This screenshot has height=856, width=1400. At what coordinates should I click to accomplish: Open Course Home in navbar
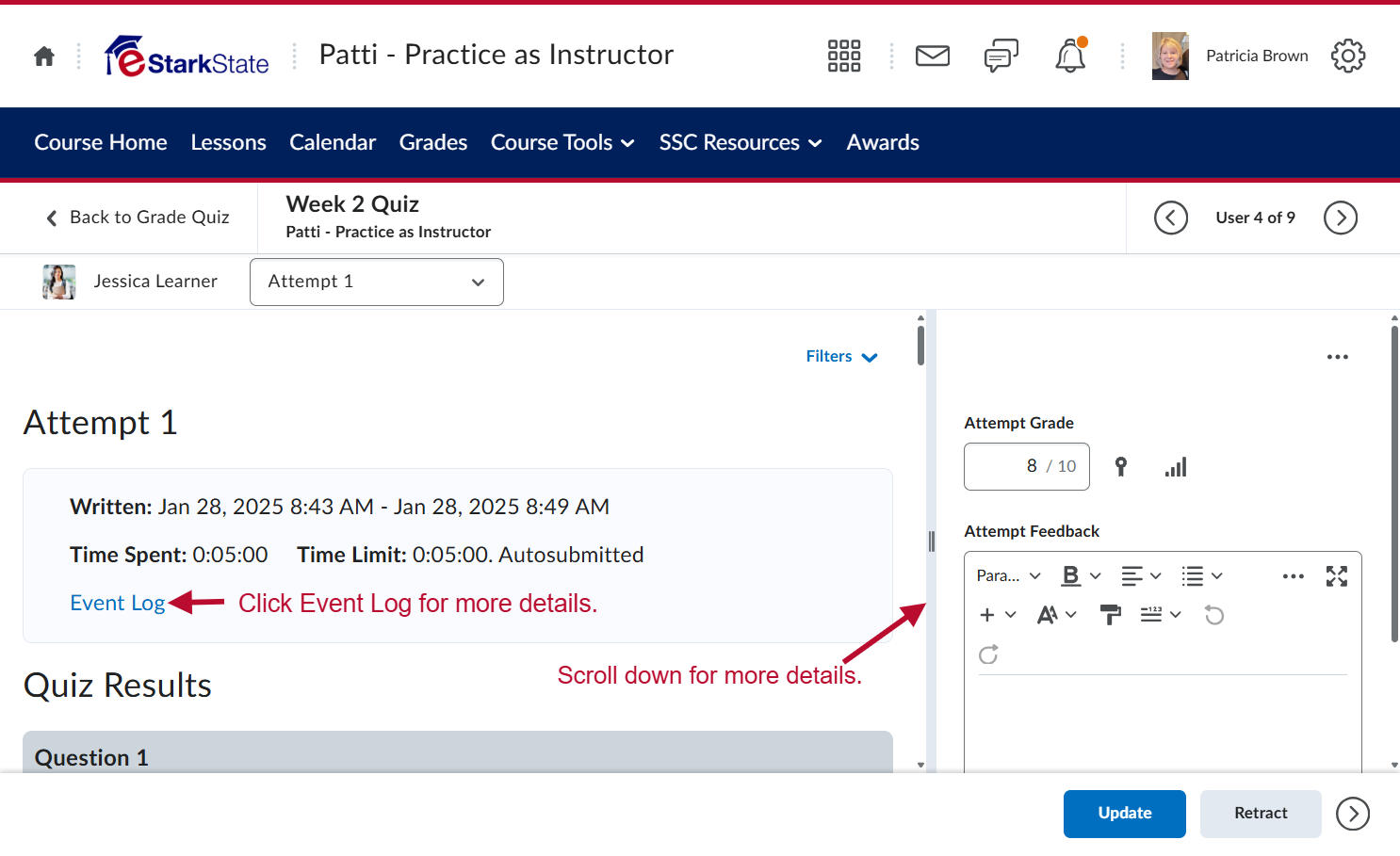[101, 142]
